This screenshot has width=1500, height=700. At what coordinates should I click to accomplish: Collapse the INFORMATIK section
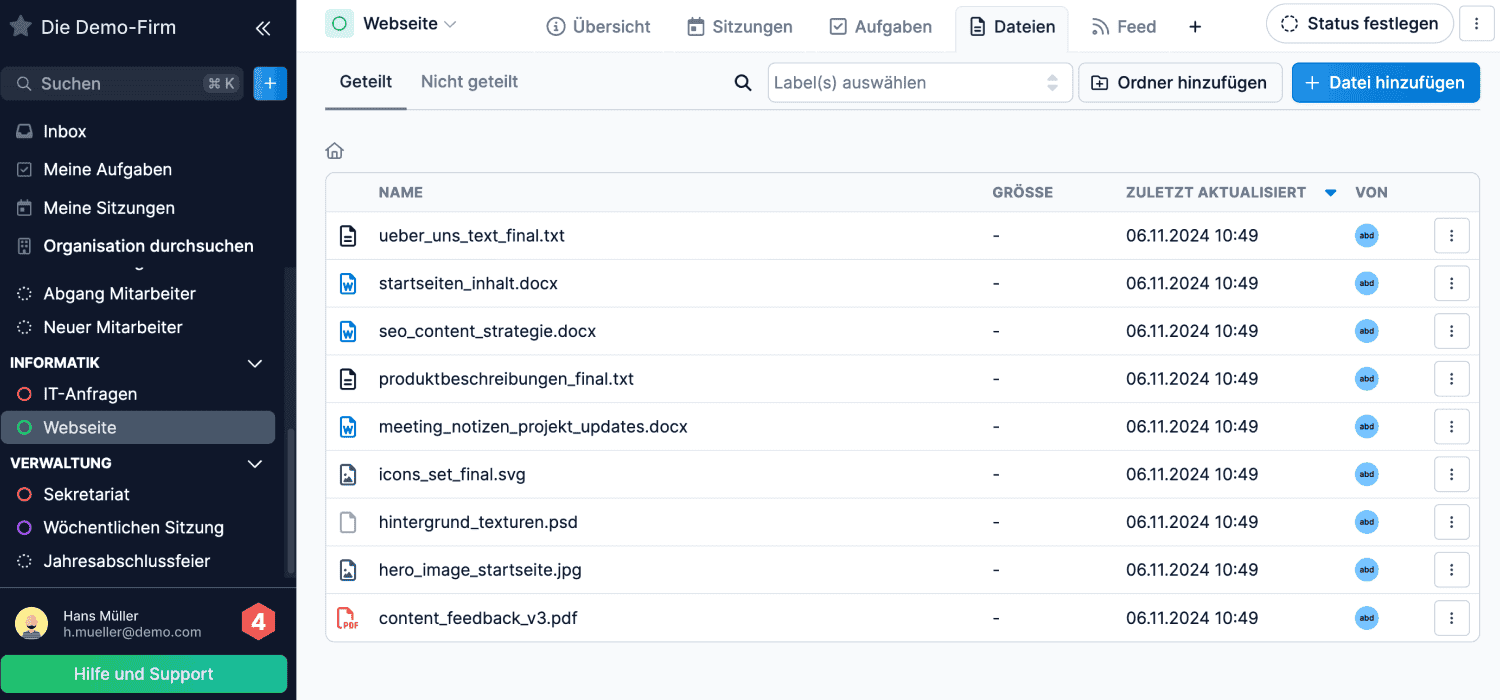pyautogui.click(x=255, y=363)
